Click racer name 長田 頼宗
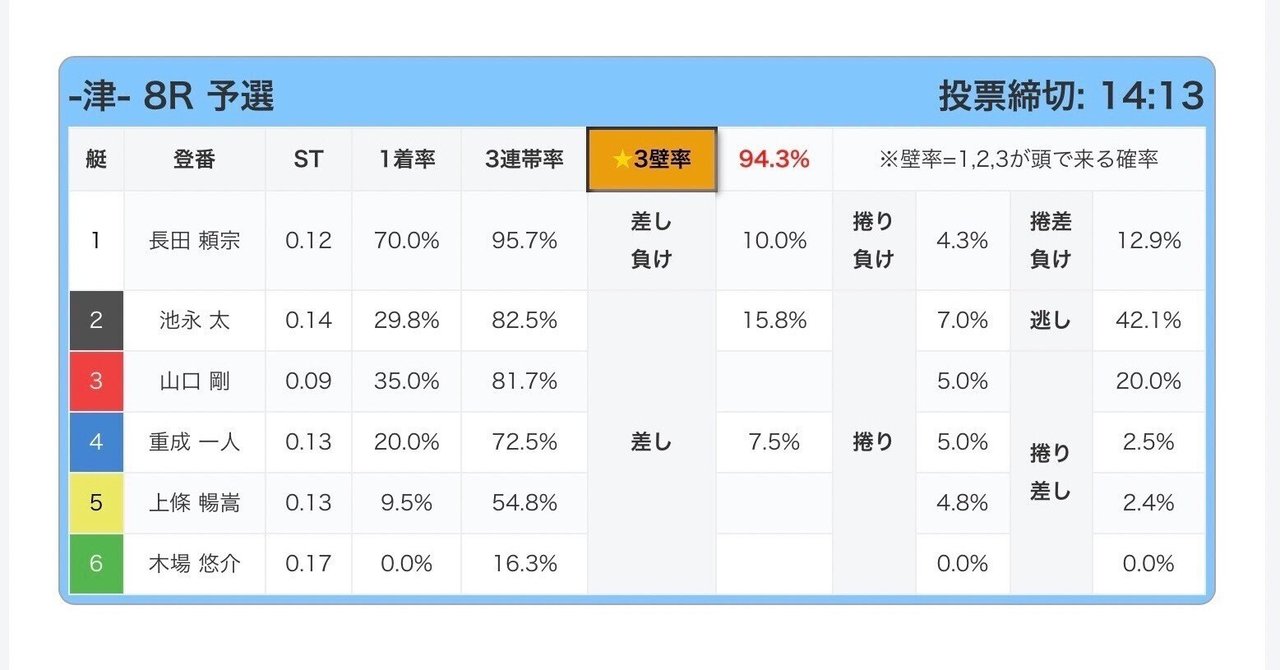This screenshot has height=670, width=1280. click(x=195, y=240)
